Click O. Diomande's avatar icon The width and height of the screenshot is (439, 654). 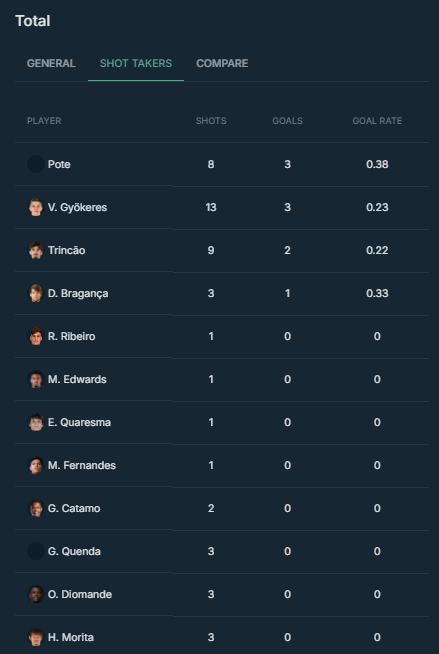point(36,594)
